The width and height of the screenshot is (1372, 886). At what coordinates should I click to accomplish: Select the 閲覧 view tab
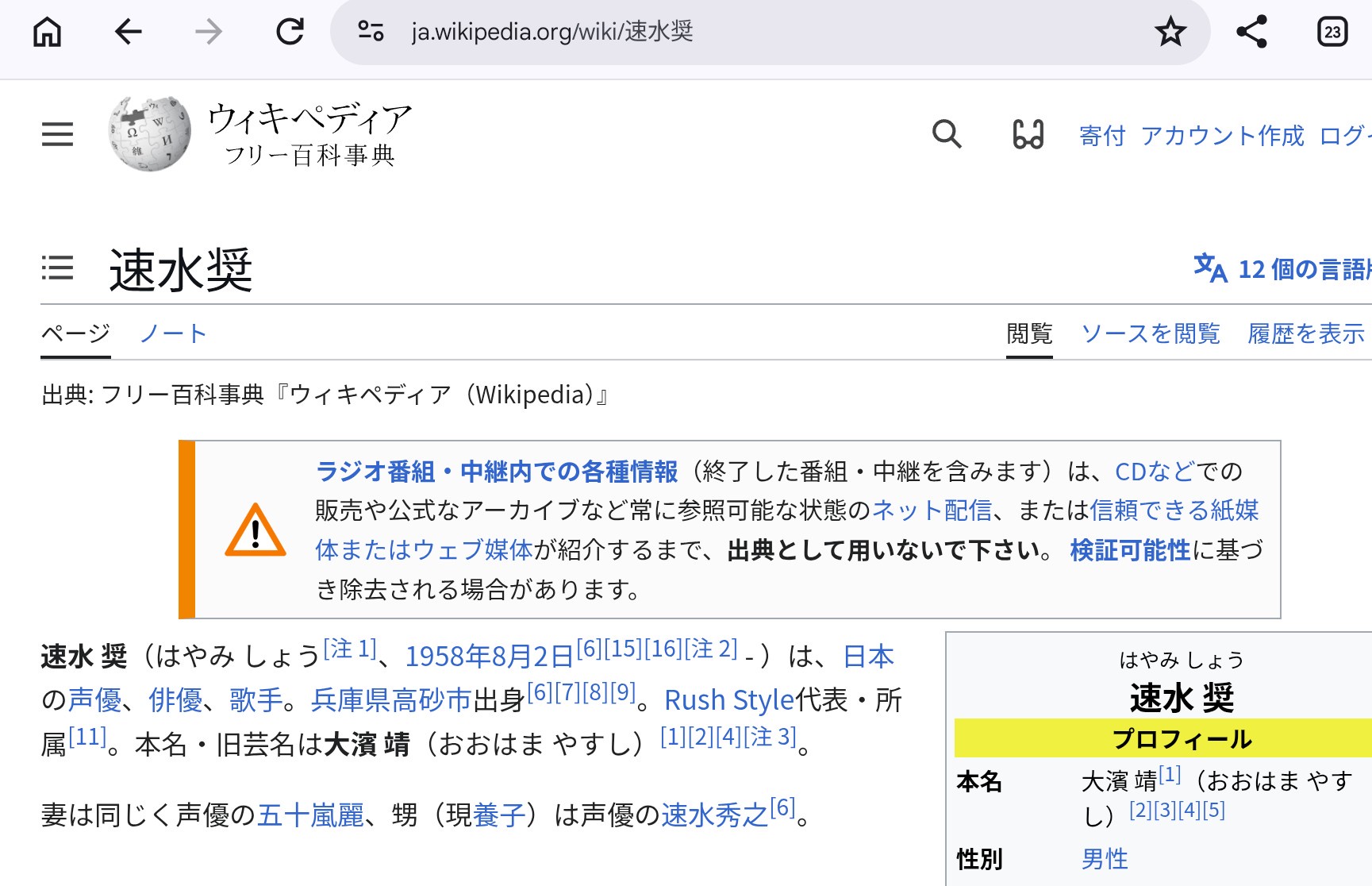pos(1029,333)
